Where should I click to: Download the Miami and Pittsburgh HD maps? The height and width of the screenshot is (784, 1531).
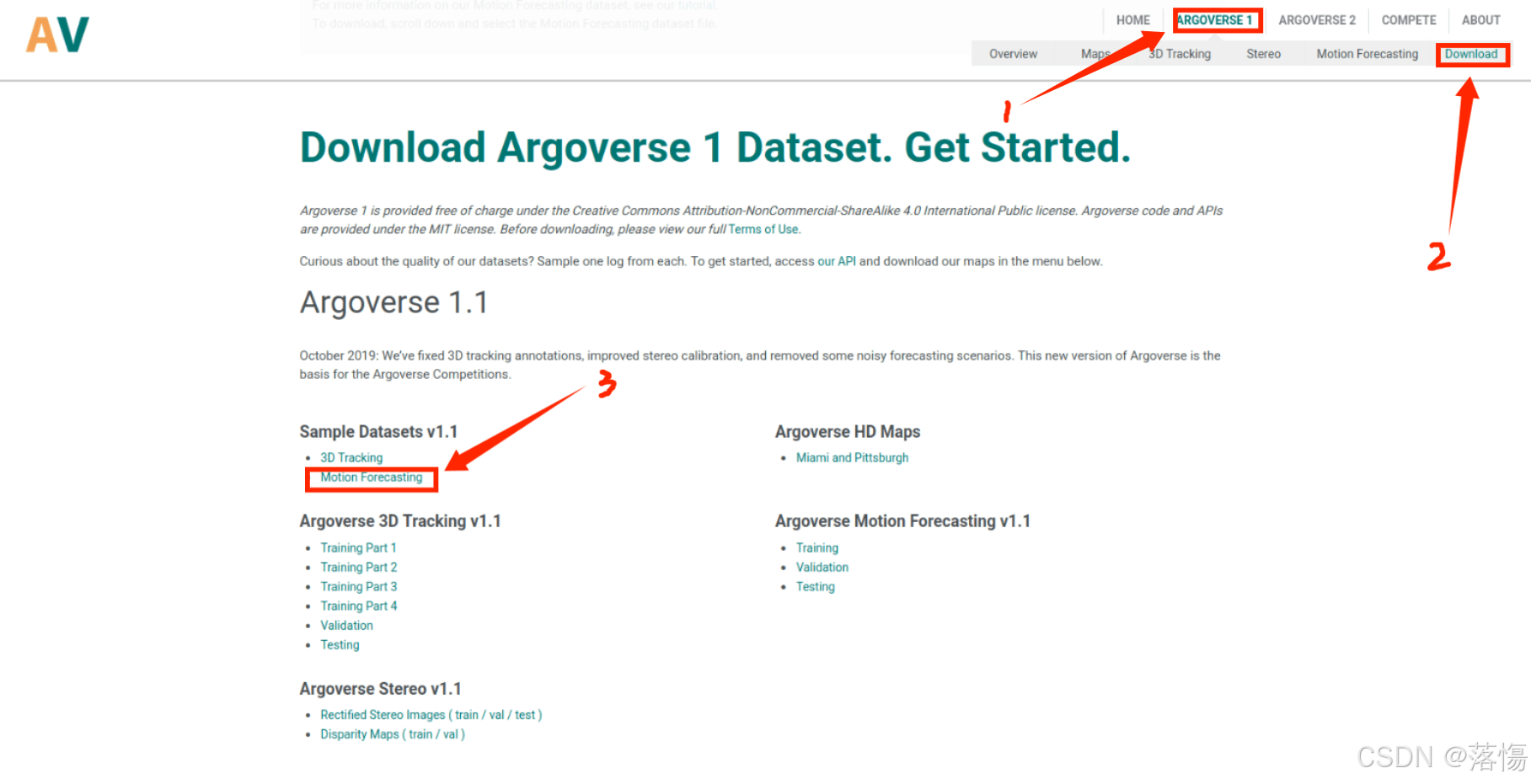[852, 457]
